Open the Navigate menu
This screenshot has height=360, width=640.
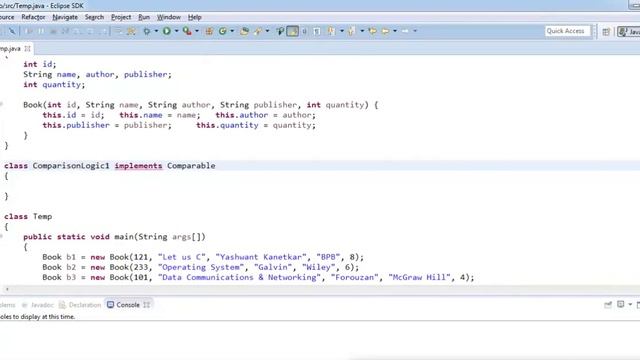coord(65,17)
